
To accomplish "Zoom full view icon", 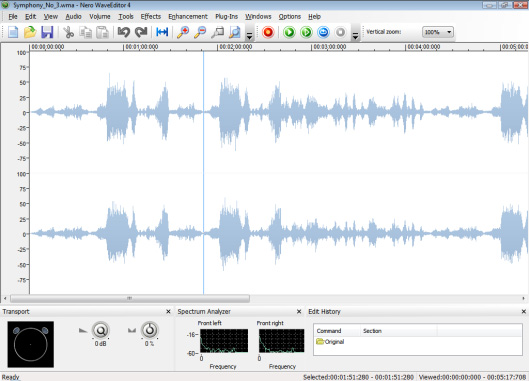I will coord(235,32).
